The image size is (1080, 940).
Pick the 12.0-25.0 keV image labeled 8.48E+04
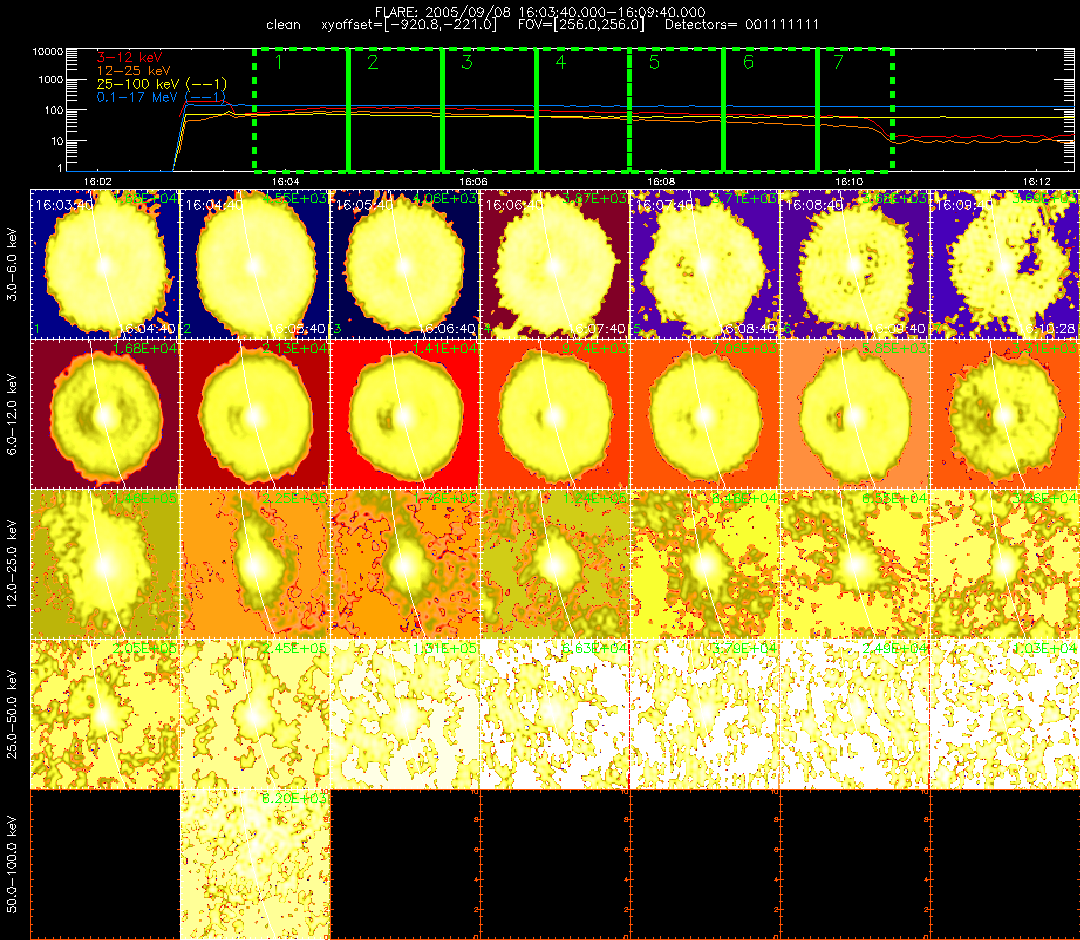coord(705,565)
